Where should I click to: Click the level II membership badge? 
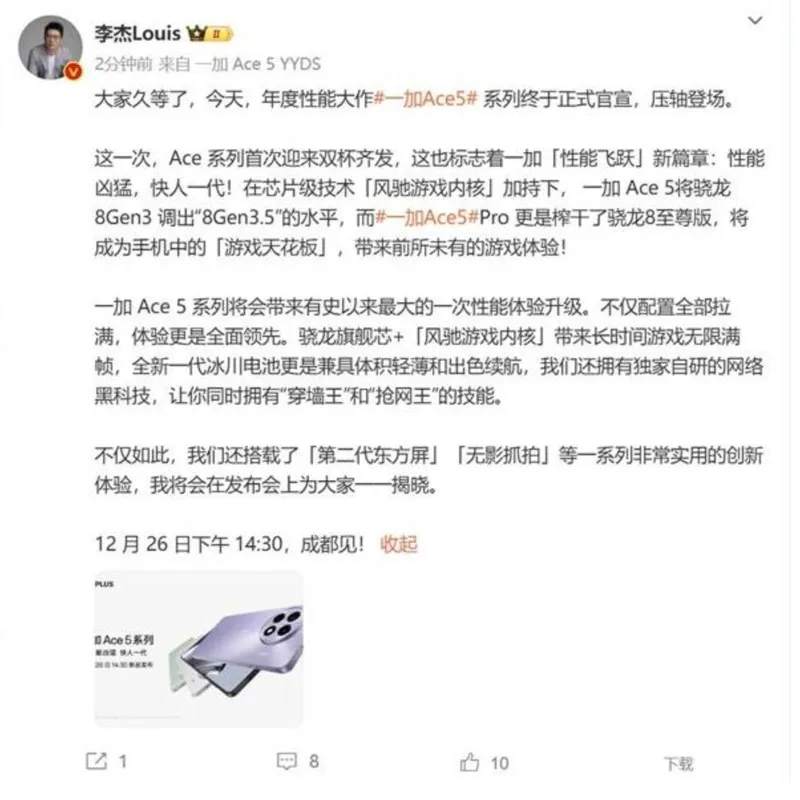click(220, 34)
